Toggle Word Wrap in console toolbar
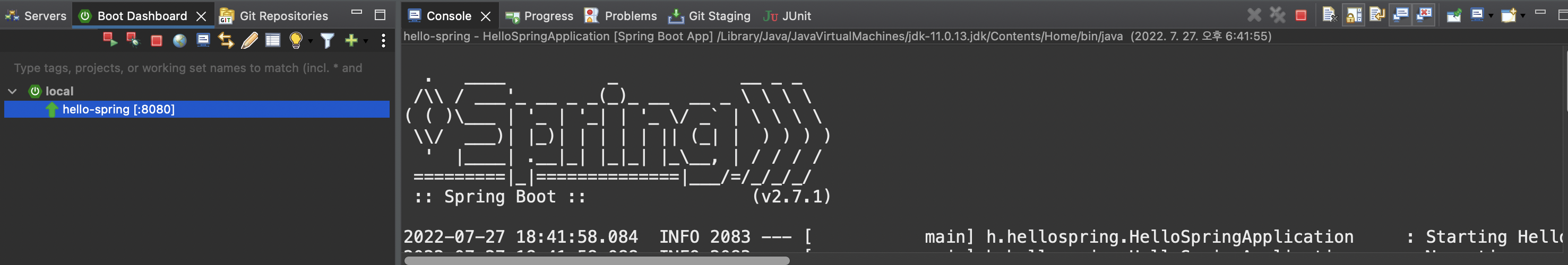Image resolution: width=1568 pixels, height=265 pixels. point(1377,15)
